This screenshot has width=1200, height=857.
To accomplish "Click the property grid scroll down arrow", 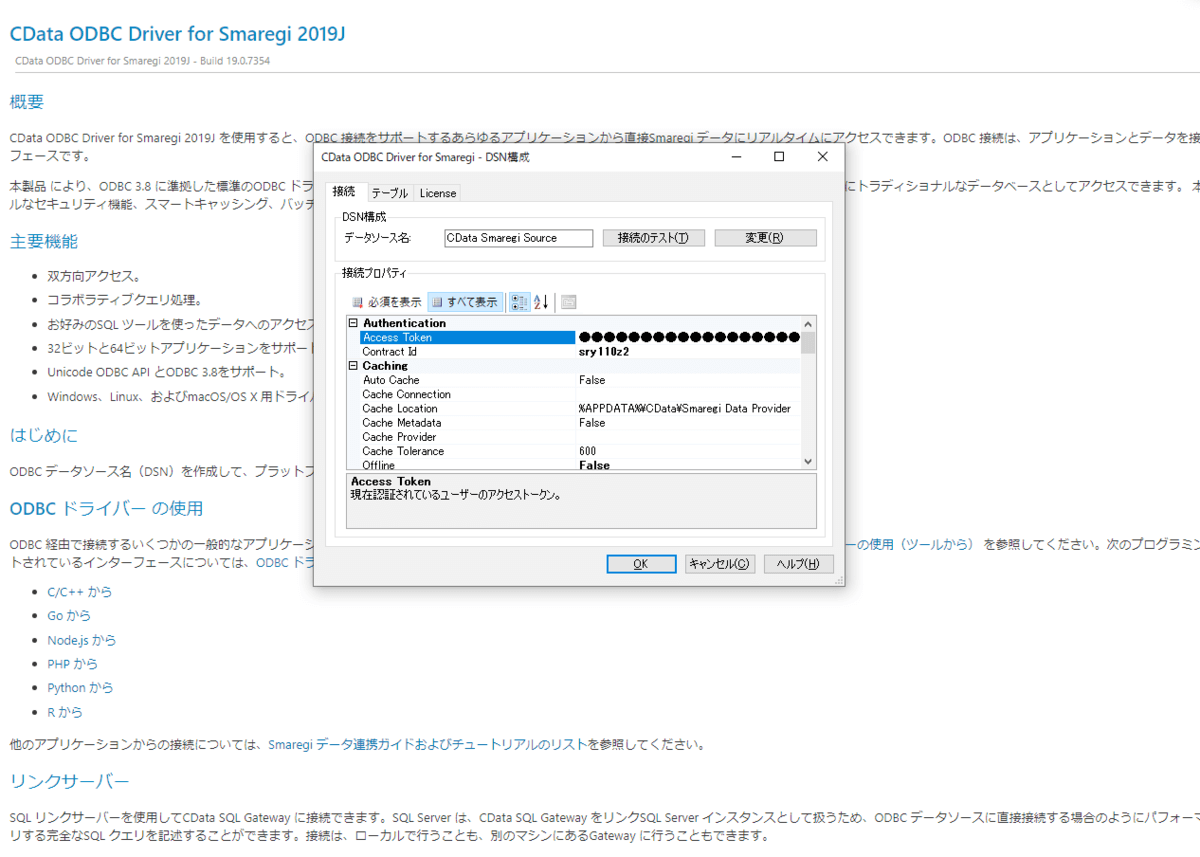I will pyautogui.click(x=808, y=461).
